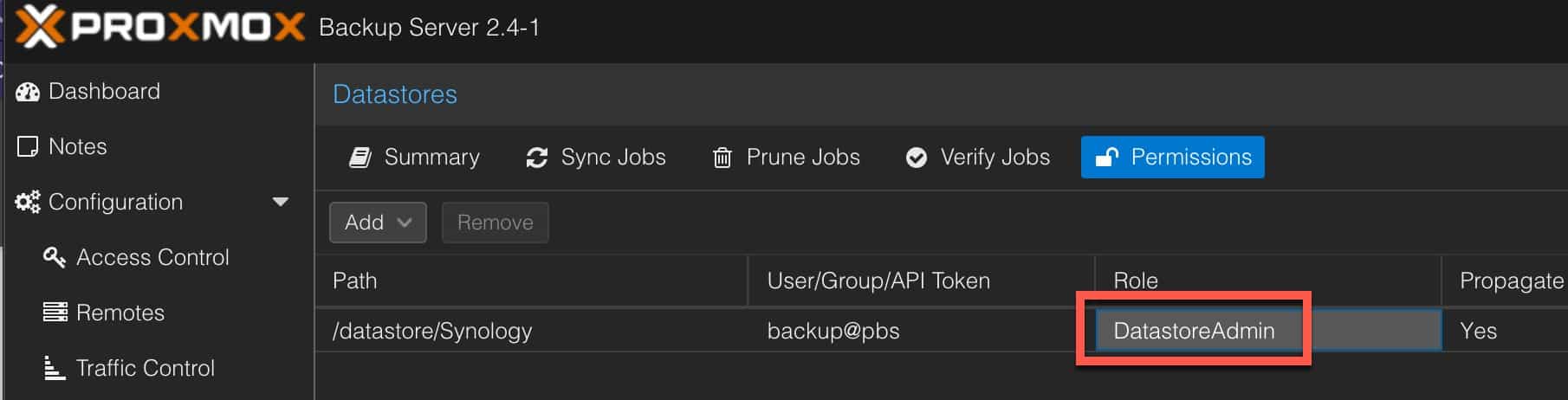Open the Permissions tab
The width and height of the screenshot is (1568, 400).
point(1172,158)
